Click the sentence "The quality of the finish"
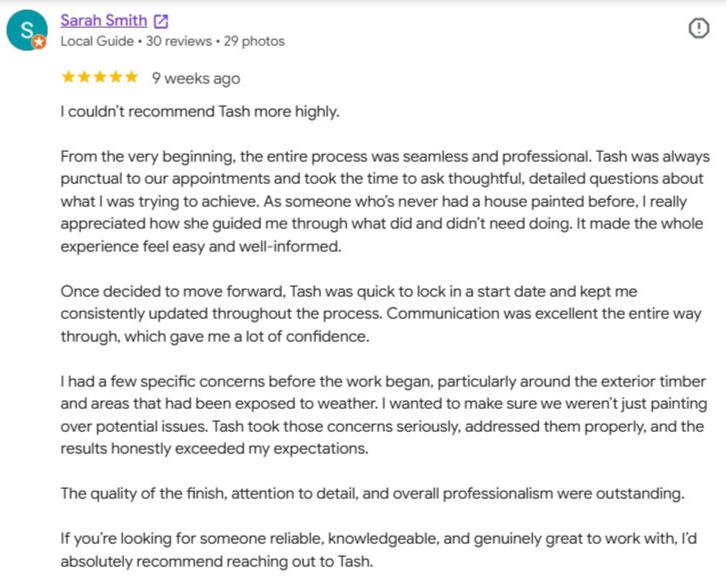The height and width of the screenshot is (588, 726). [x=372, y=494]
